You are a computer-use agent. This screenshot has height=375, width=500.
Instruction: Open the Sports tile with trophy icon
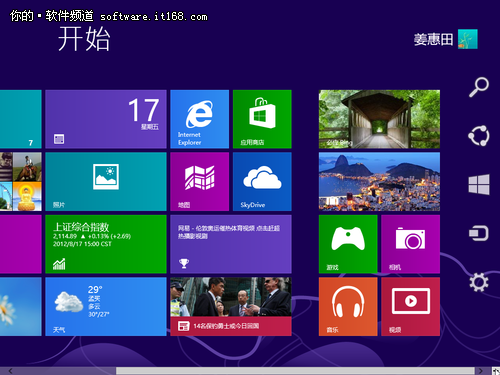(x=231, y=244)
